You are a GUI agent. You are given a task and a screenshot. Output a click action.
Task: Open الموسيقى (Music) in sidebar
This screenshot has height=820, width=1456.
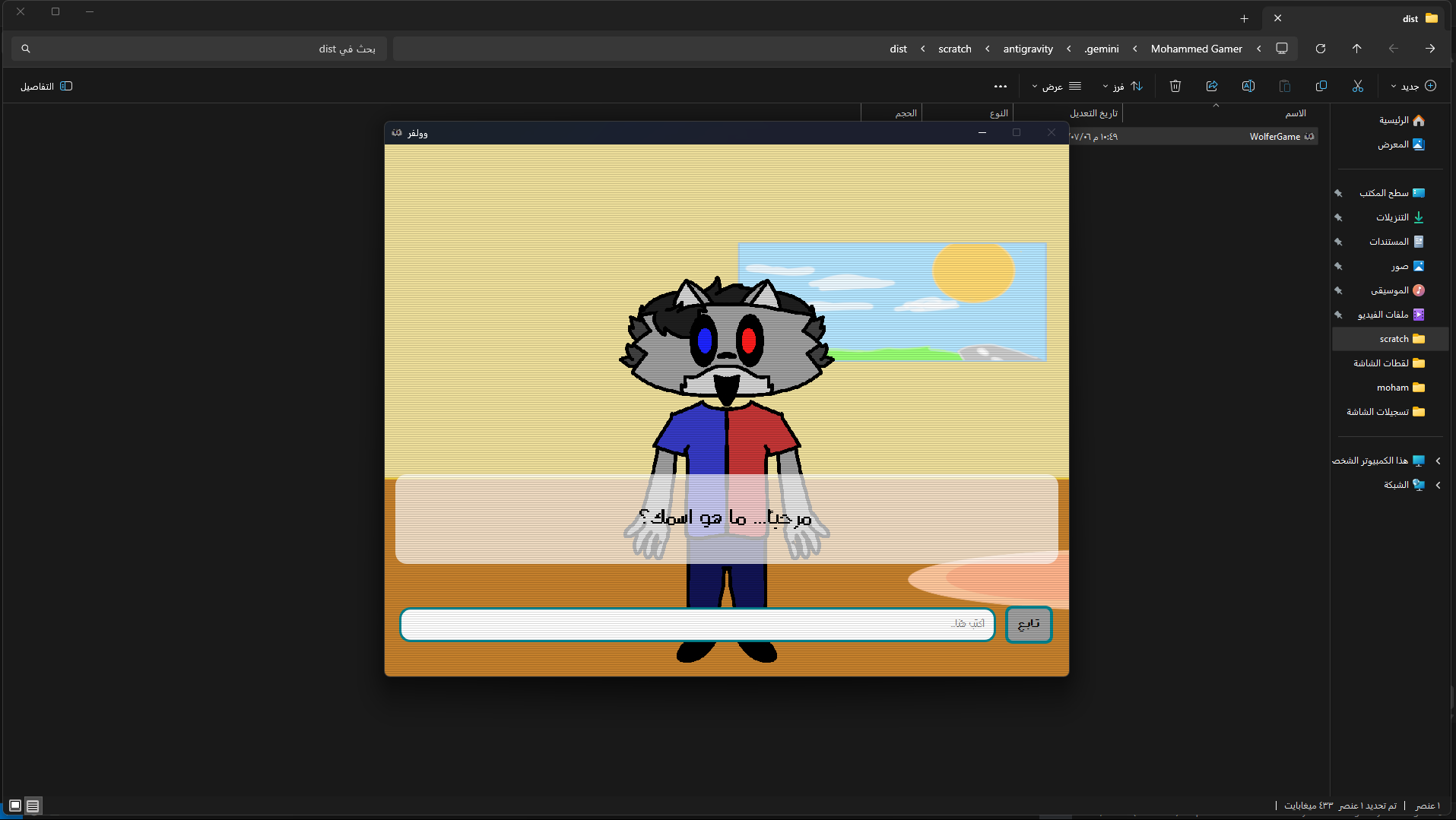tap(1397, 290)
